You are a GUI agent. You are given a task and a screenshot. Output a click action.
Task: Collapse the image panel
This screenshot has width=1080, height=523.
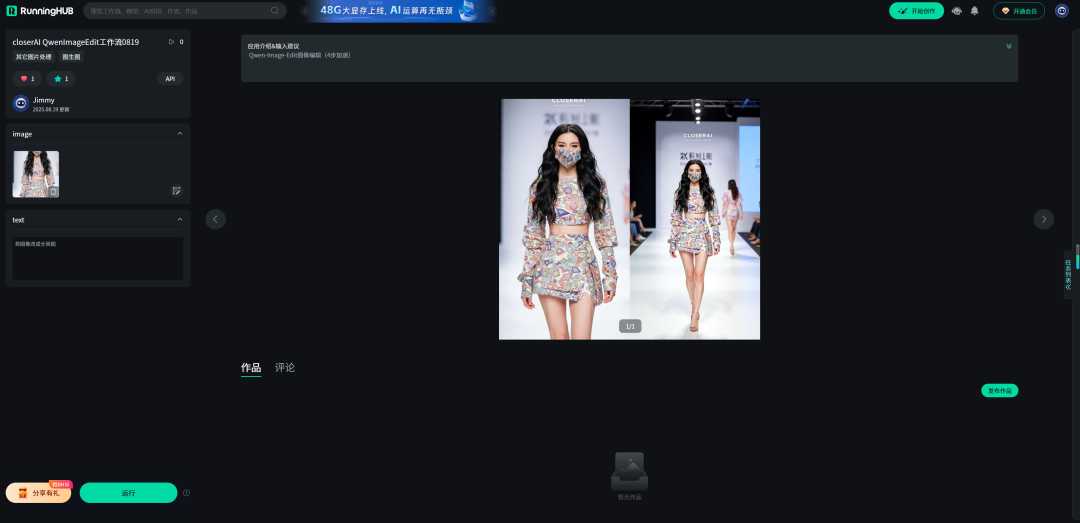(x=180, y=134)
